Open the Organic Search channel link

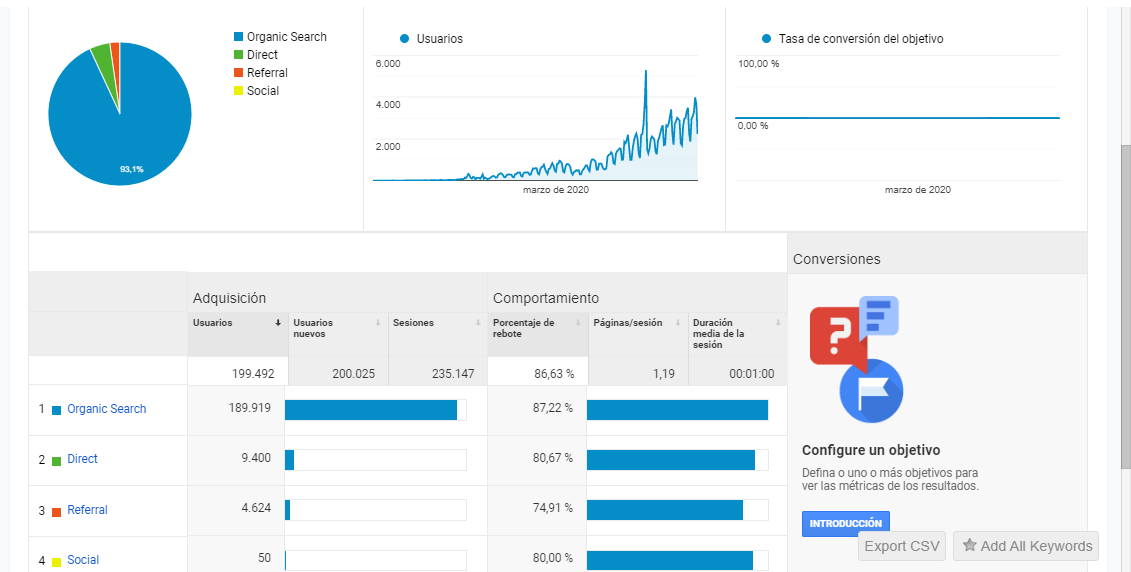pos(107,409)
